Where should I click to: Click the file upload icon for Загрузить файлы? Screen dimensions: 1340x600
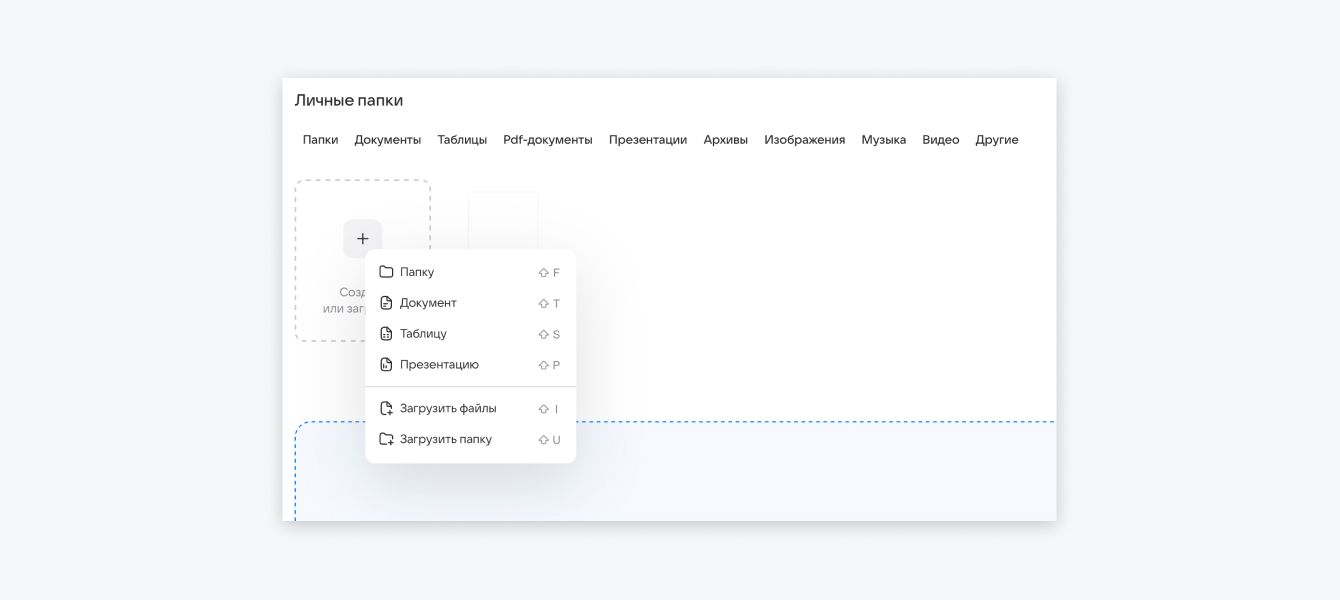[x=386, y=408]
